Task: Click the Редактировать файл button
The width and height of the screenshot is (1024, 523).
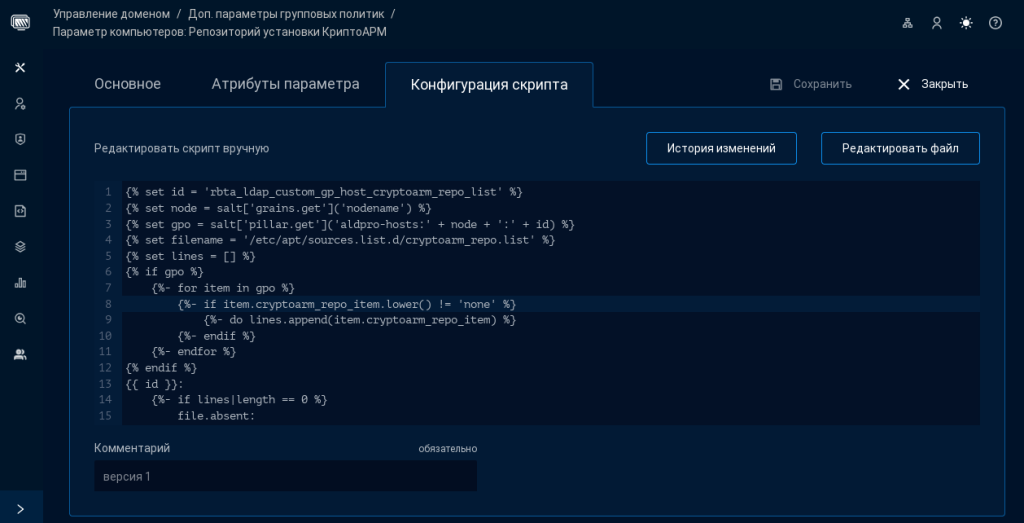Action: pos(900,148)
